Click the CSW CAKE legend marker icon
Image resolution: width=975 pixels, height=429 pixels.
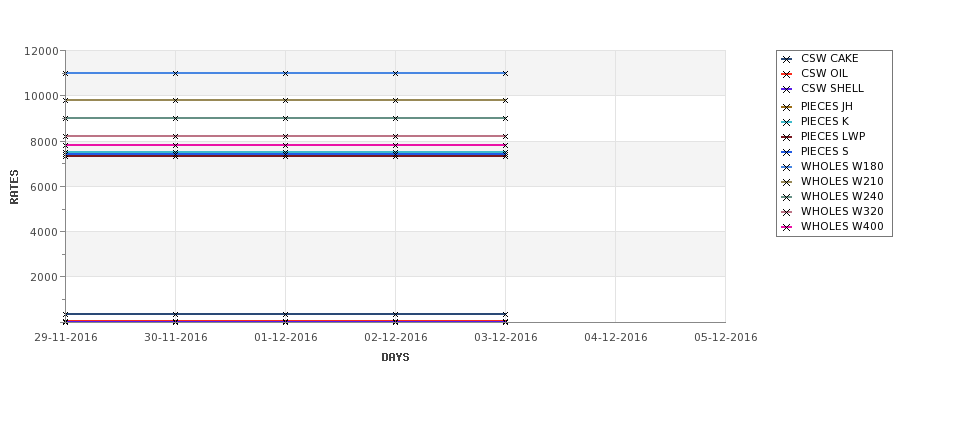click(x=787, y=59)
